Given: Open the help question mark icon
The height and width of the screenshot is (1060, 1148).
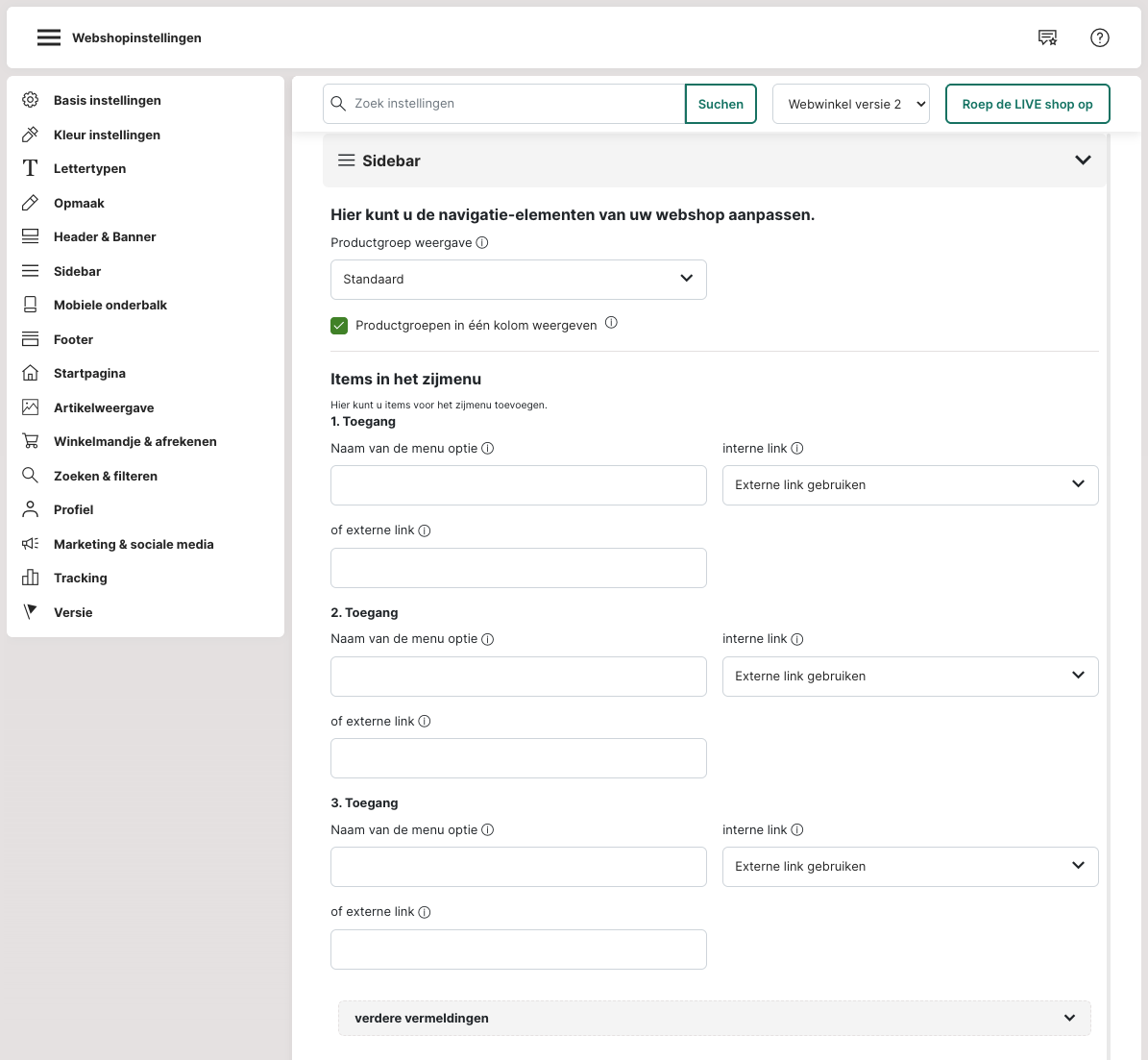Looking at the screenshot, I should coord(1100,37).
